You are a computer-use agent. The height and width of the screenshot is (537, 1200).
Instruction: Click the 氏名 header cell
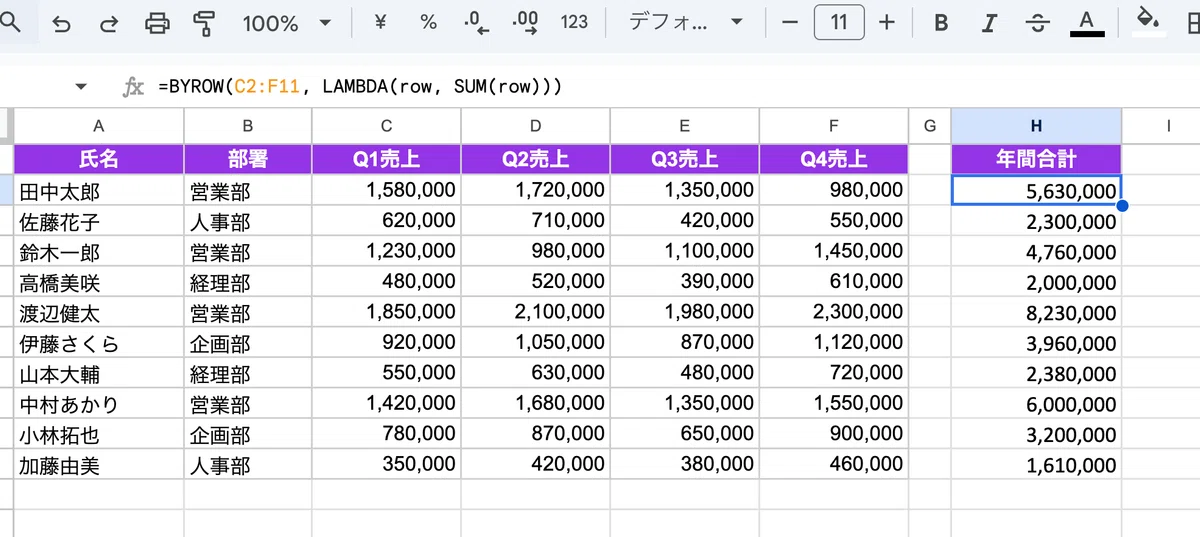98,158
